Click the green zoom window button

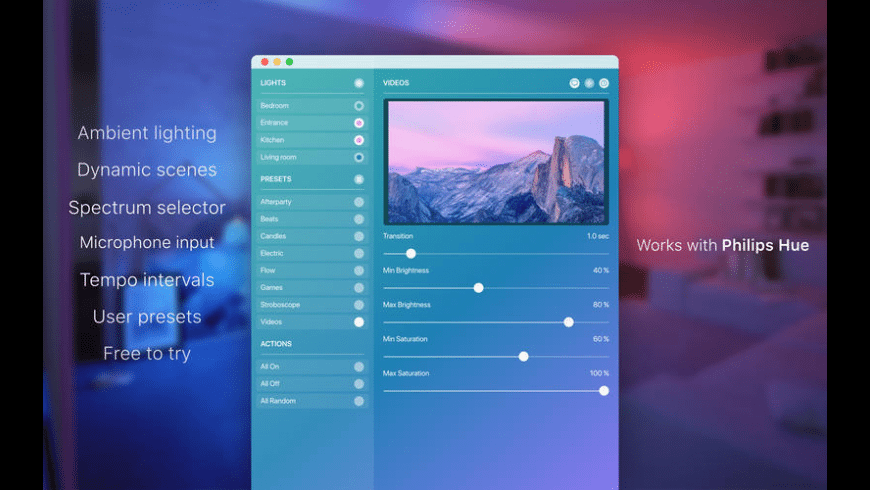pos(289,62)
